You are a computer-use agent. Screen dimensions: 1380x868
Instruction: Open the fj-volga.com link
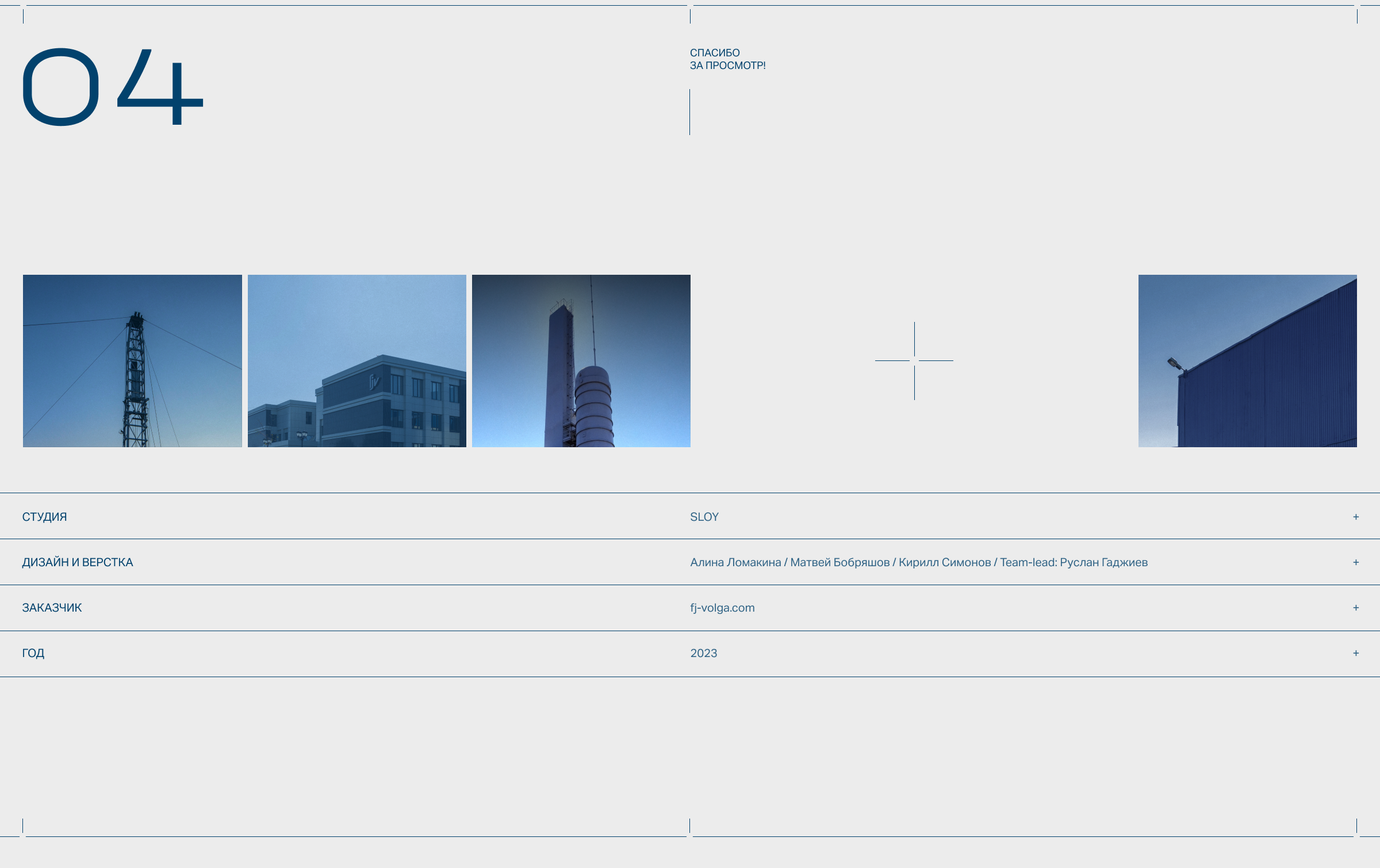tap(722, 608)
